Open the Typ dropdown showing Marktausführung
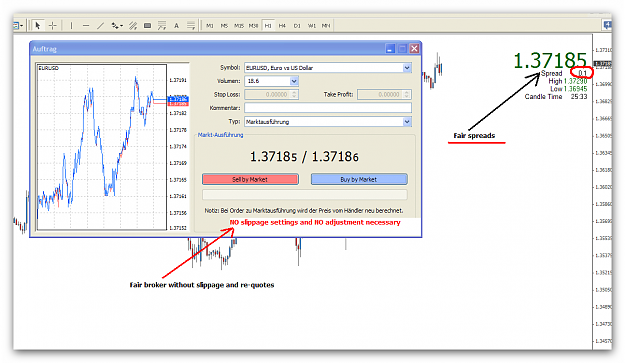This screenshot has height=363, width=625. pos(328,122)
